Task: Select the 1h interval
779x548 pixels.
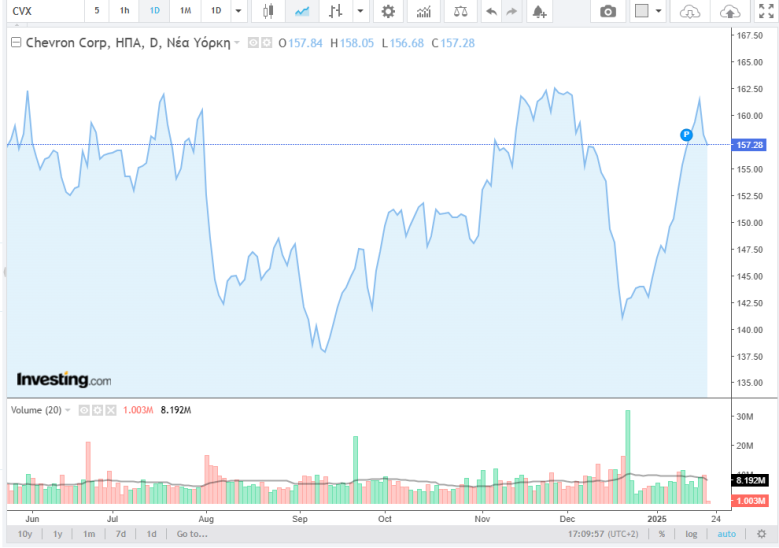Action: [x=125, y=11]
